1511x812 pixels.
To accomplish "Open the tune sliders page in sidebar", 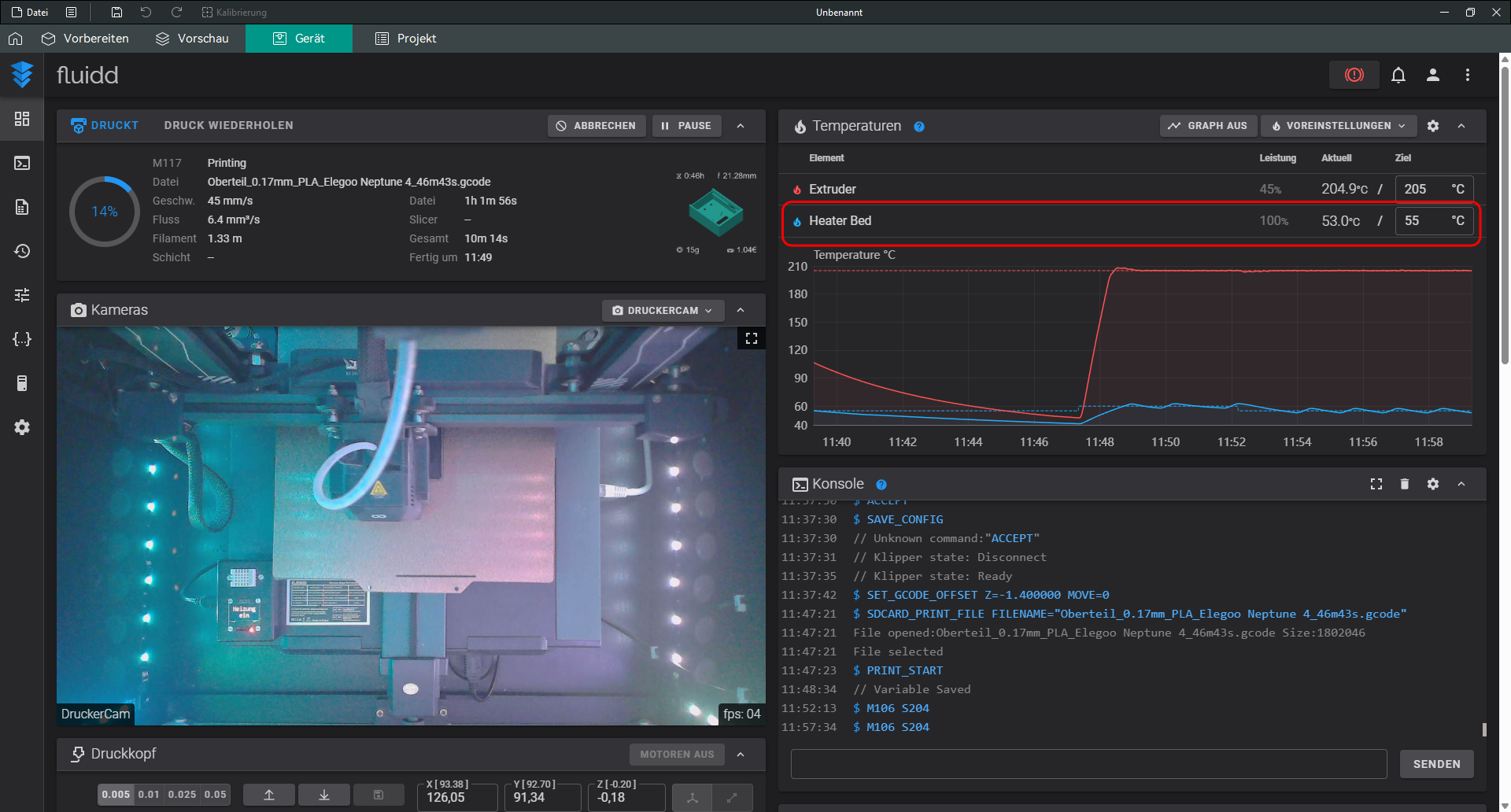I will (22, 295).
